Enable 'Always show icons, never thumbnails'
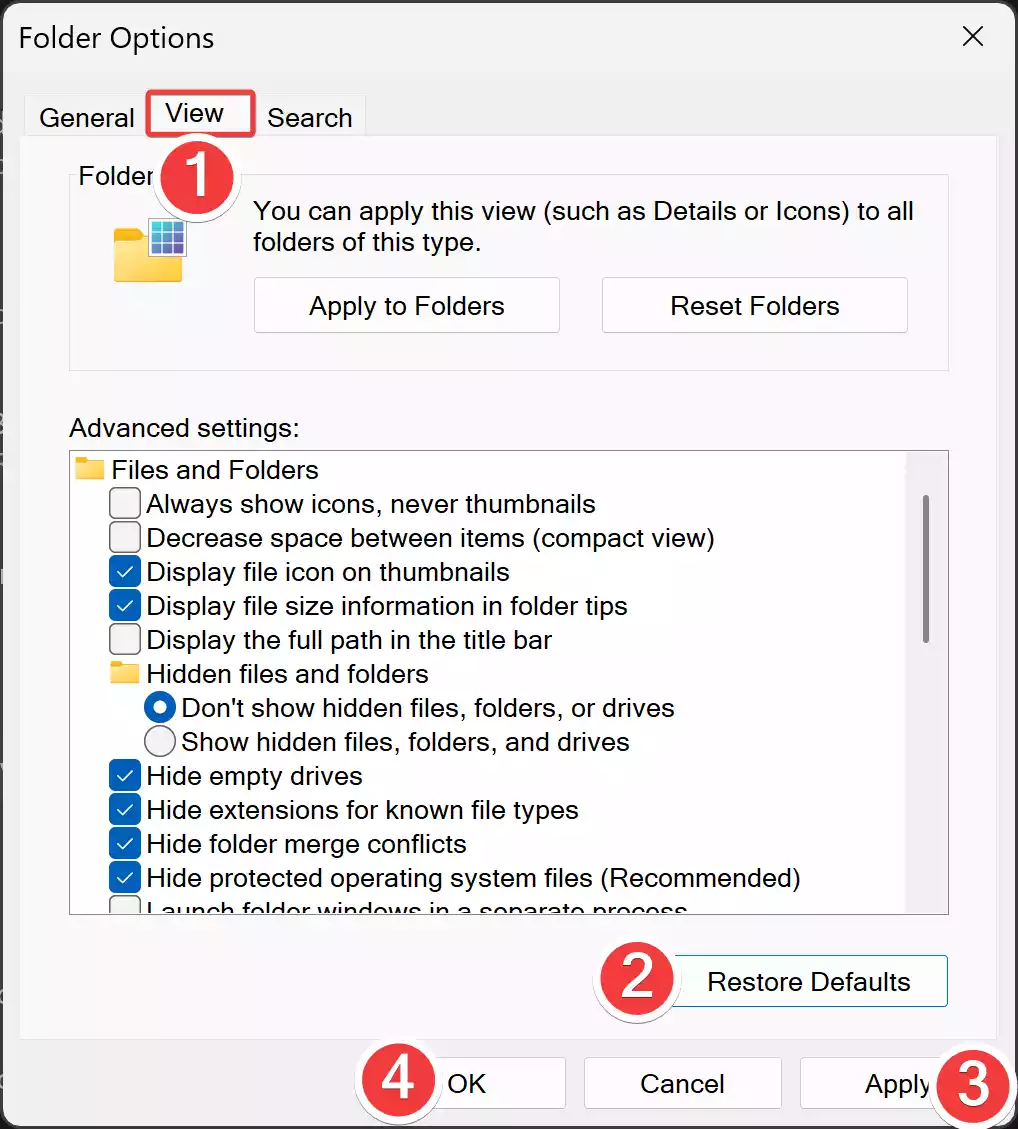Image resolution: width=1018 pixels, height=1129 pixels. (124, 503)
